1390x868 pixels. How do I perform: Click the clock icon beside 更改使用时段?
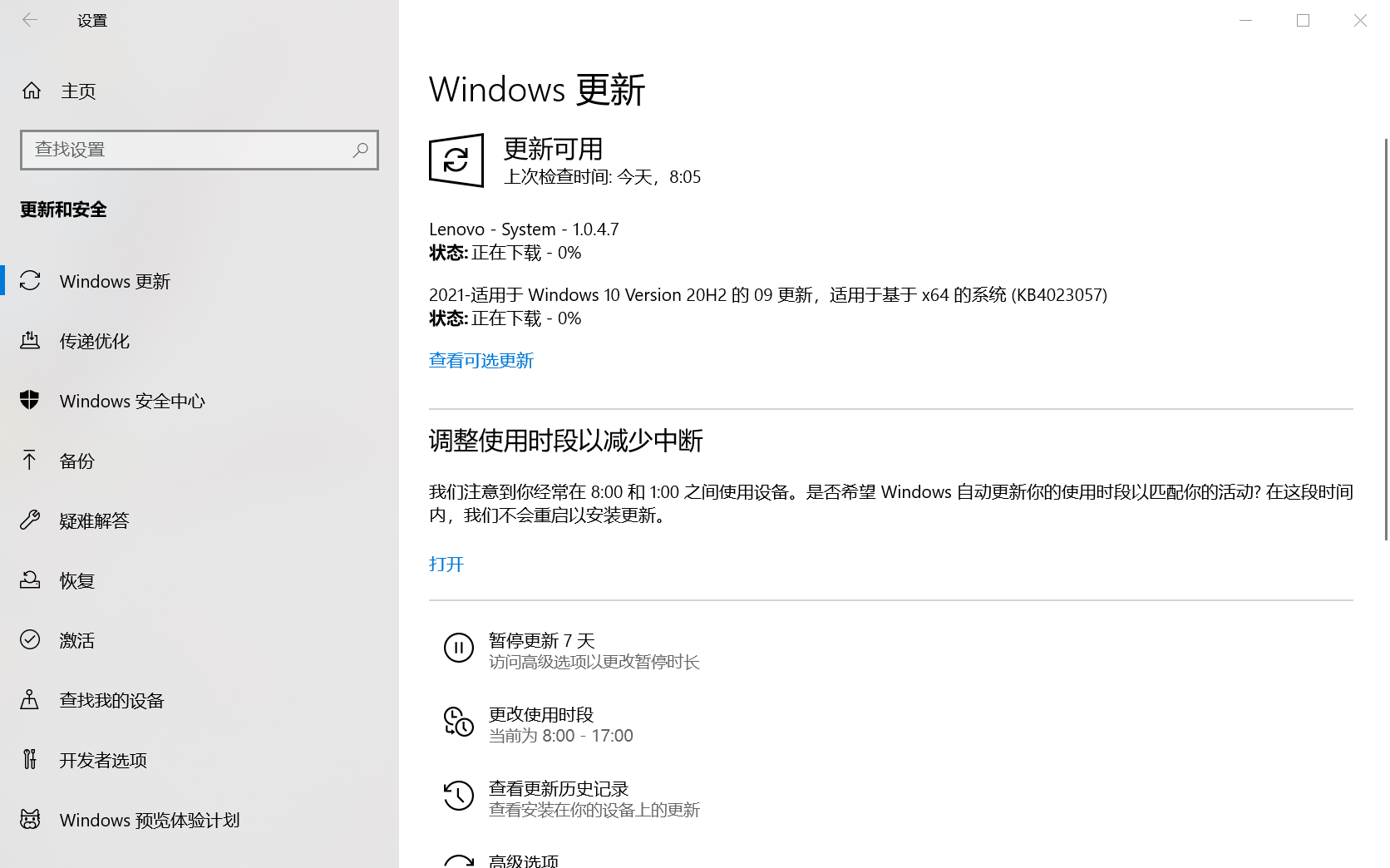pos(458,722)
